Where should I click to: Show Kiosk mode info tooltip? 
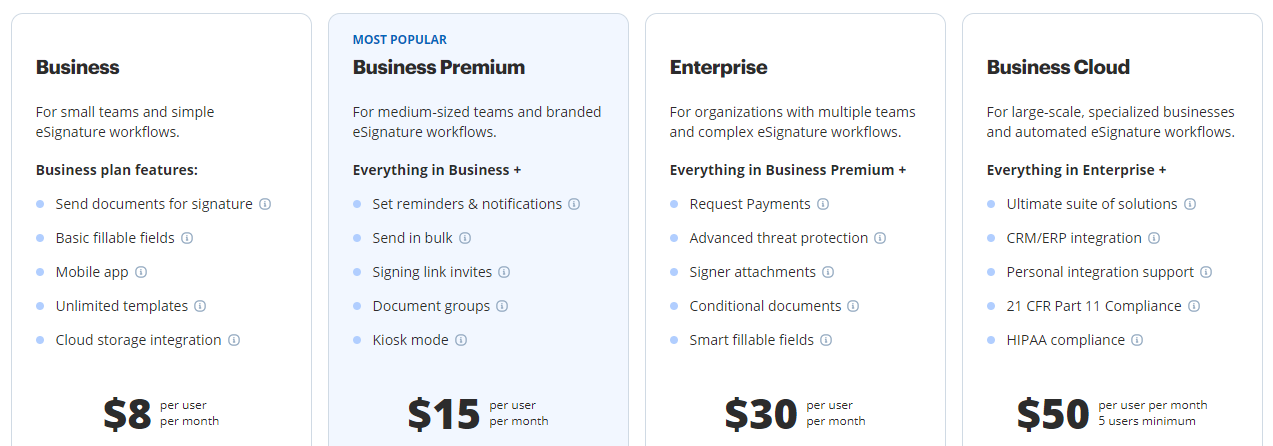(461, 340)
